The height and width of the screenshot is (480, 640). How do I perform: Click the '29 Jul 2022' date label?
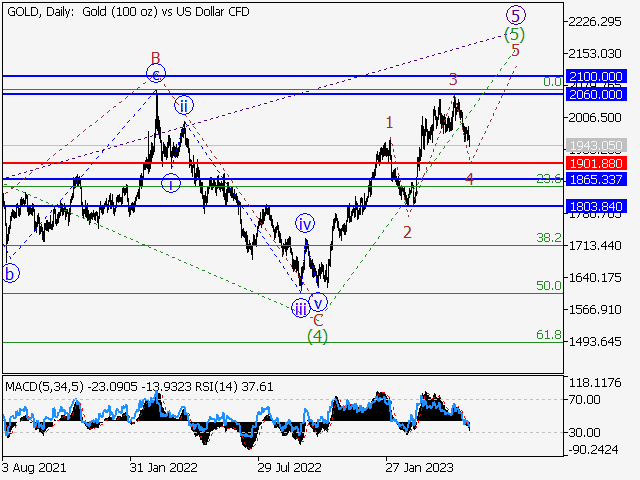pyautogui.click(x=289, y=467)
